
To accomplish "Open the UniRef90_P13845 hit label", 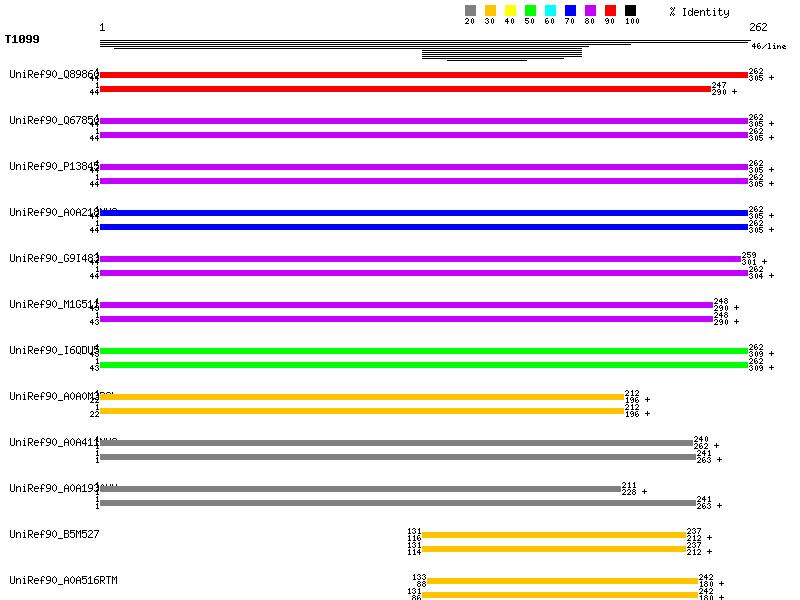I will (53, 166).
